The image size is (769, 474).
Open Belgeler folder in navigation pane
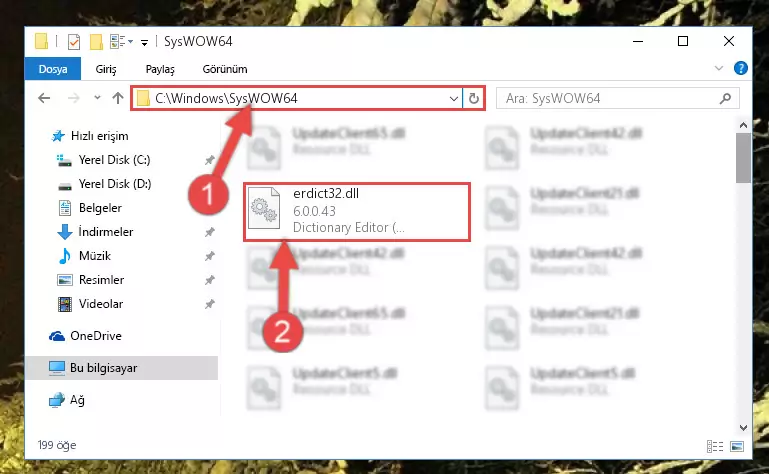tap(100, 208)
